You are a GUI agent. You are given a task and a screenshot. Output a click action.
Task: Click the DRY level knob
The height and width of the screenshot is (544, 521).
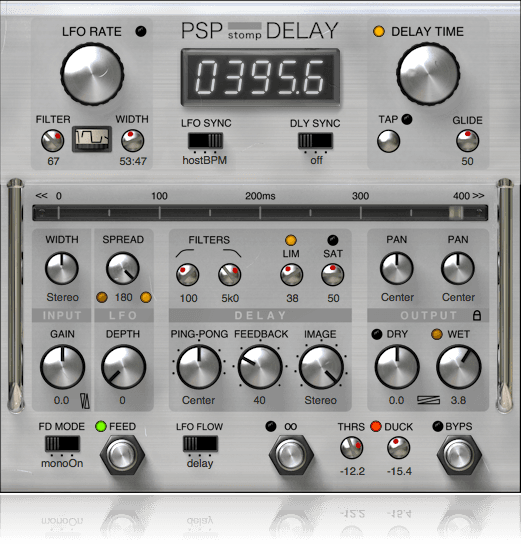(397, 367)
